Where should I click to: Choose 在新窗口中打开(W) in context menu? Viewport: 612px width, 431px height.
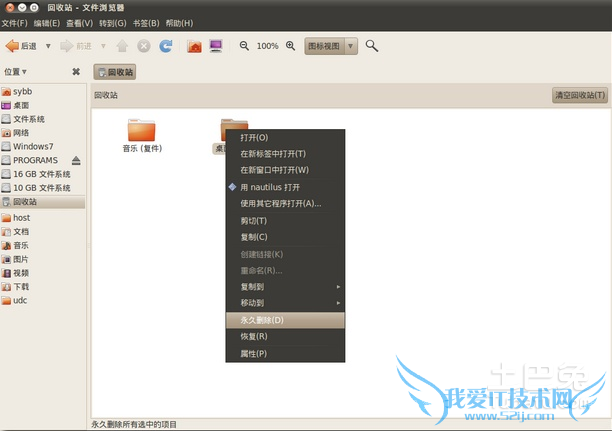pyautogui.click(x=285, y=170)
